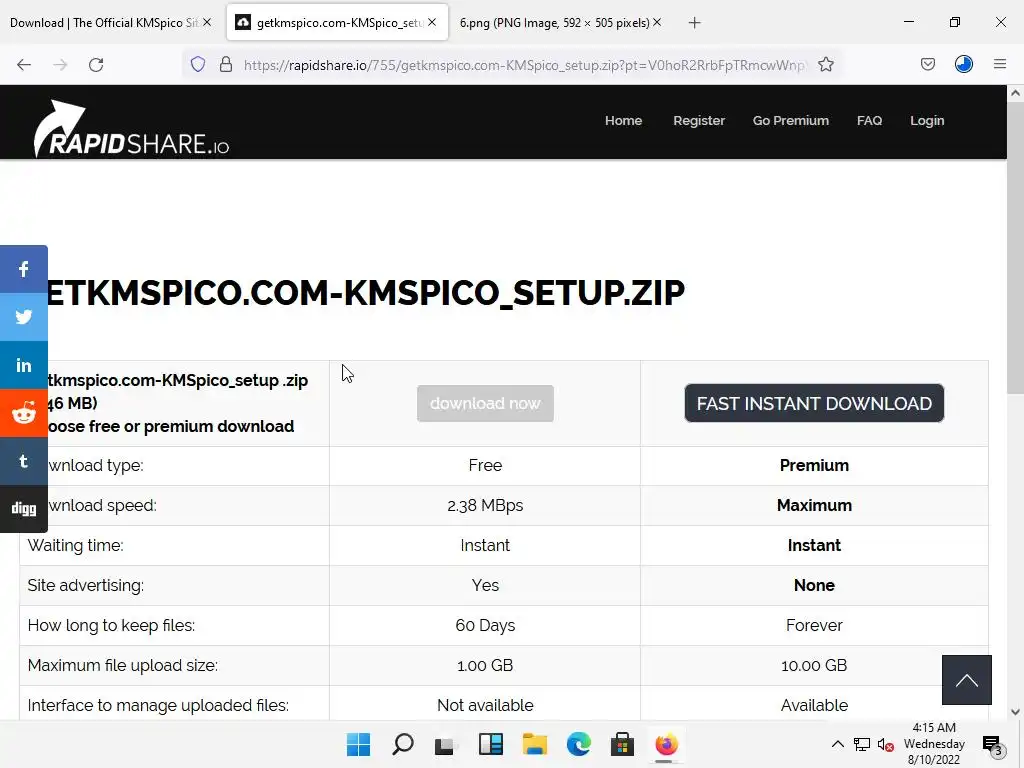Screen dimensions: 1024x768
Task: Open clock and date flyout
Action: click(x=934, y=744)
